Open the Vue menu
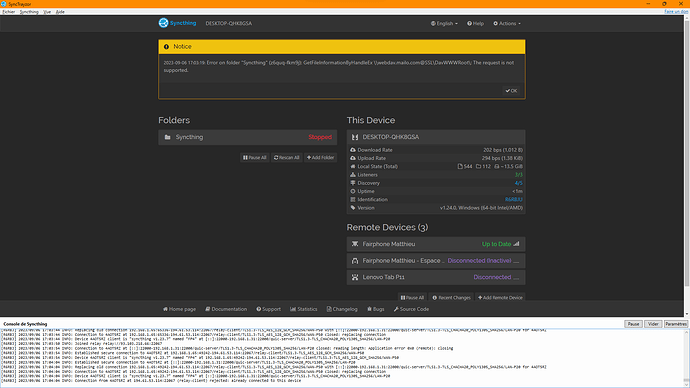This screenshot has height=388, width=690. [47, 12]
